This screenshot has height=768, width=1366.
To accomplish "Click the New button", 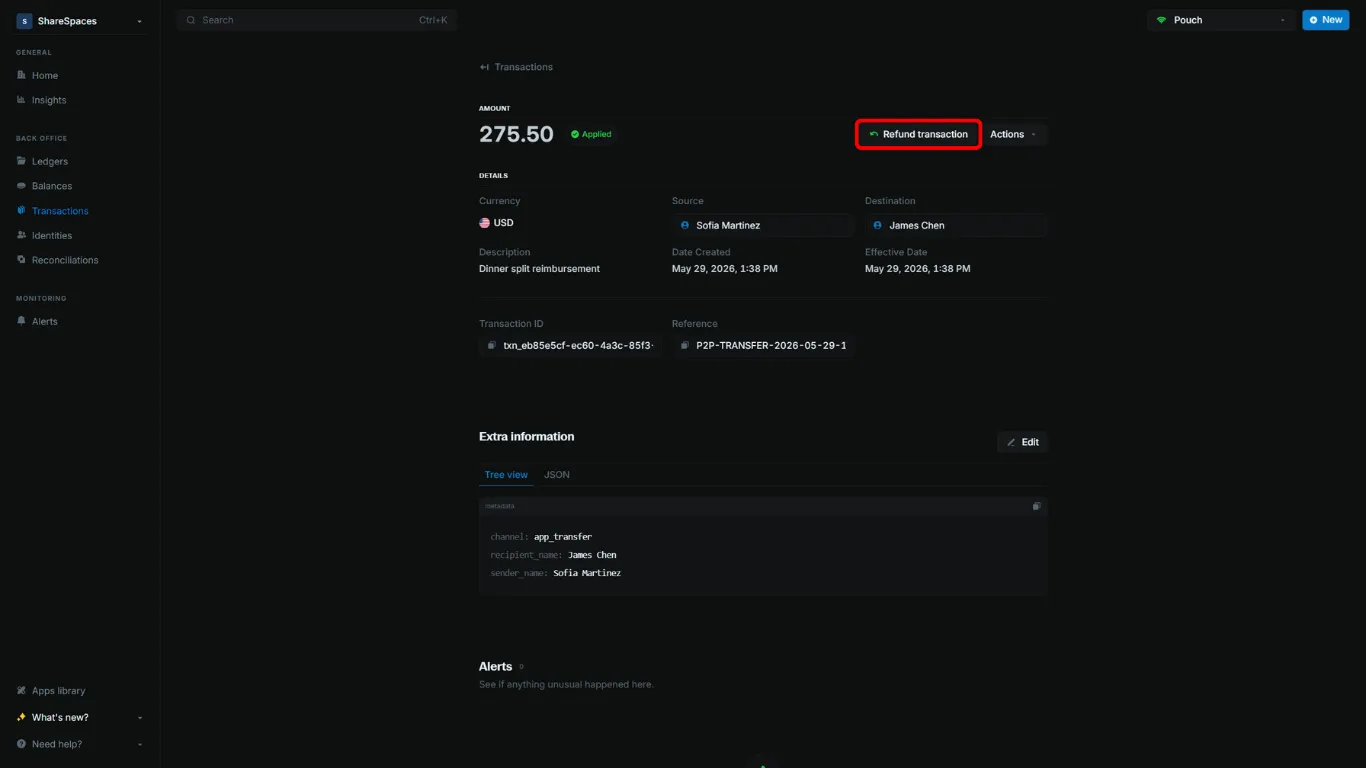I will tap(1325, 20).
